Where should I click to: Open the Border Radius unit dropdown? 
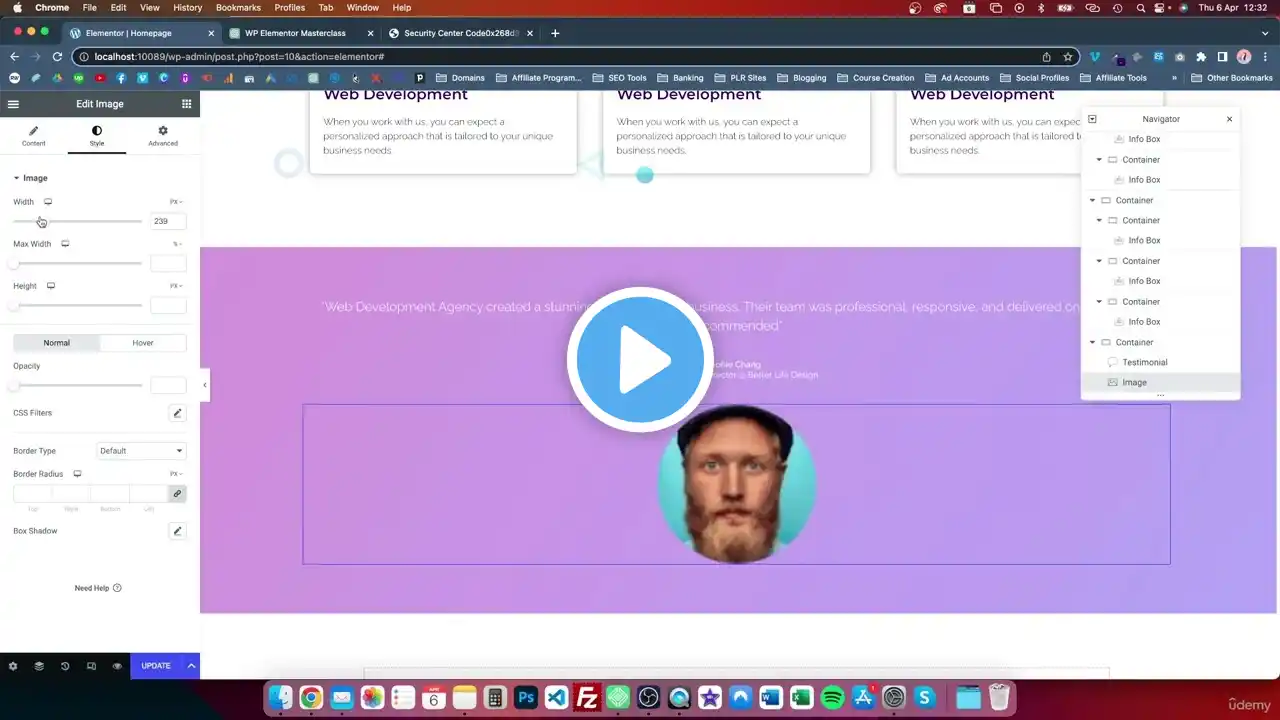(x=176, y=474)
